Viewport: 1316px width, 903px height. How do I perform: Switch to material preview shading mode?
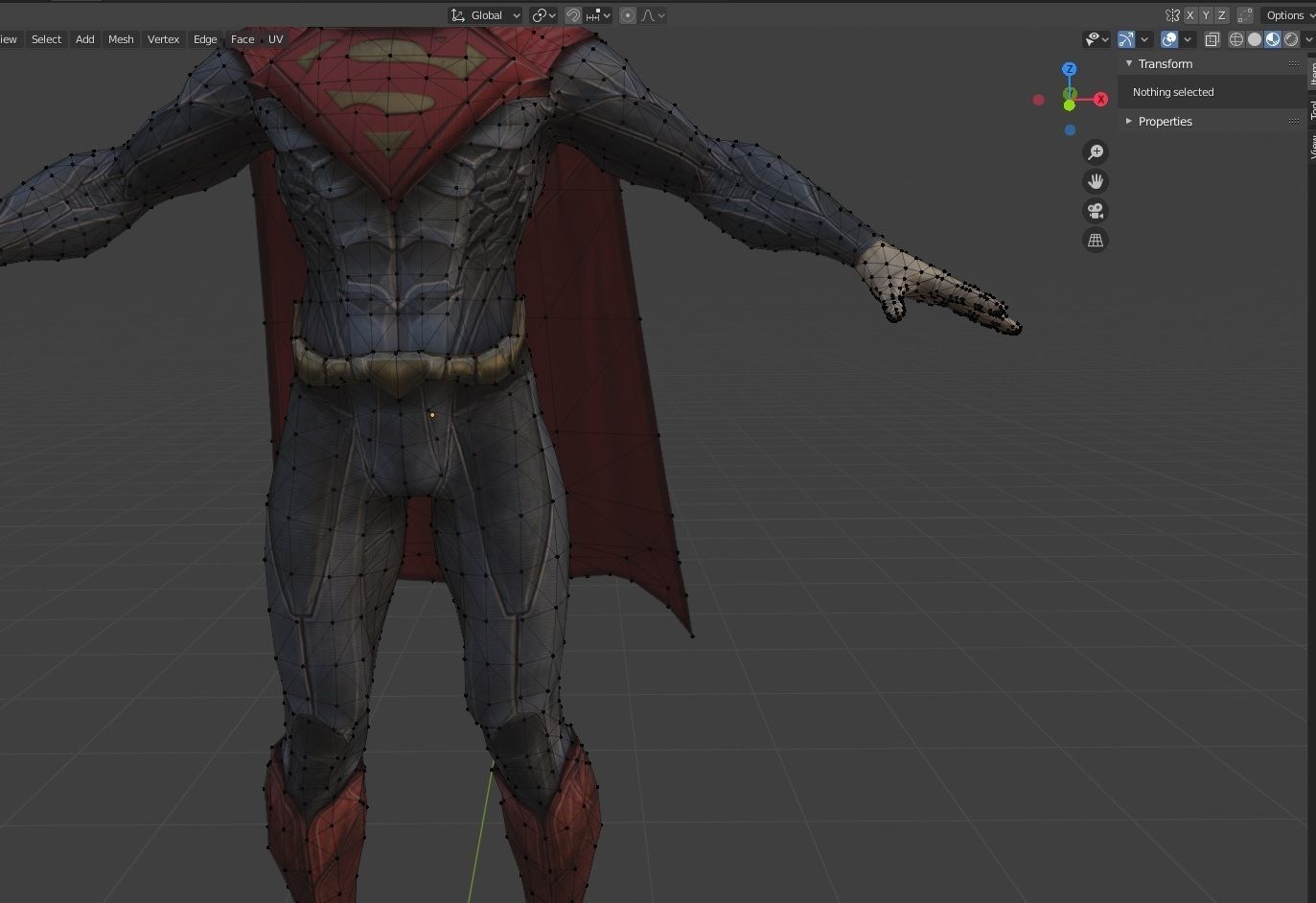(x=1273, y=39)
